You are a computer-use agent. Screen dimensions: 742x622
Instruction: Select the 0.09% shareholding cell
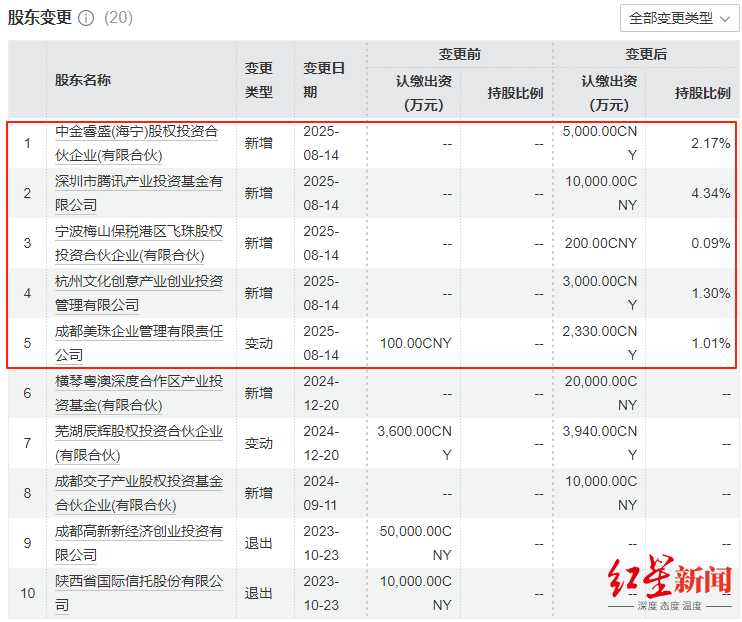(710, 243)
